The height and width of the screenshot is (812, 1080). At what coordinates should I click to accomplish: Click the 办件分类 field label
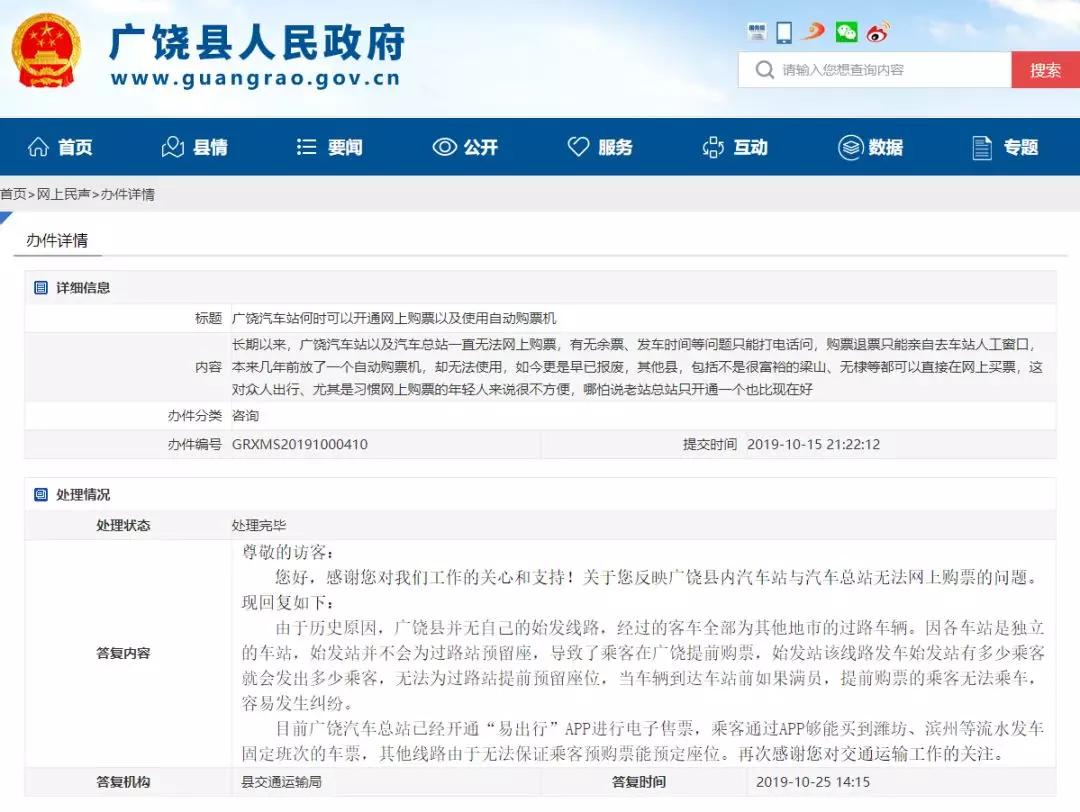pos(195,415)
